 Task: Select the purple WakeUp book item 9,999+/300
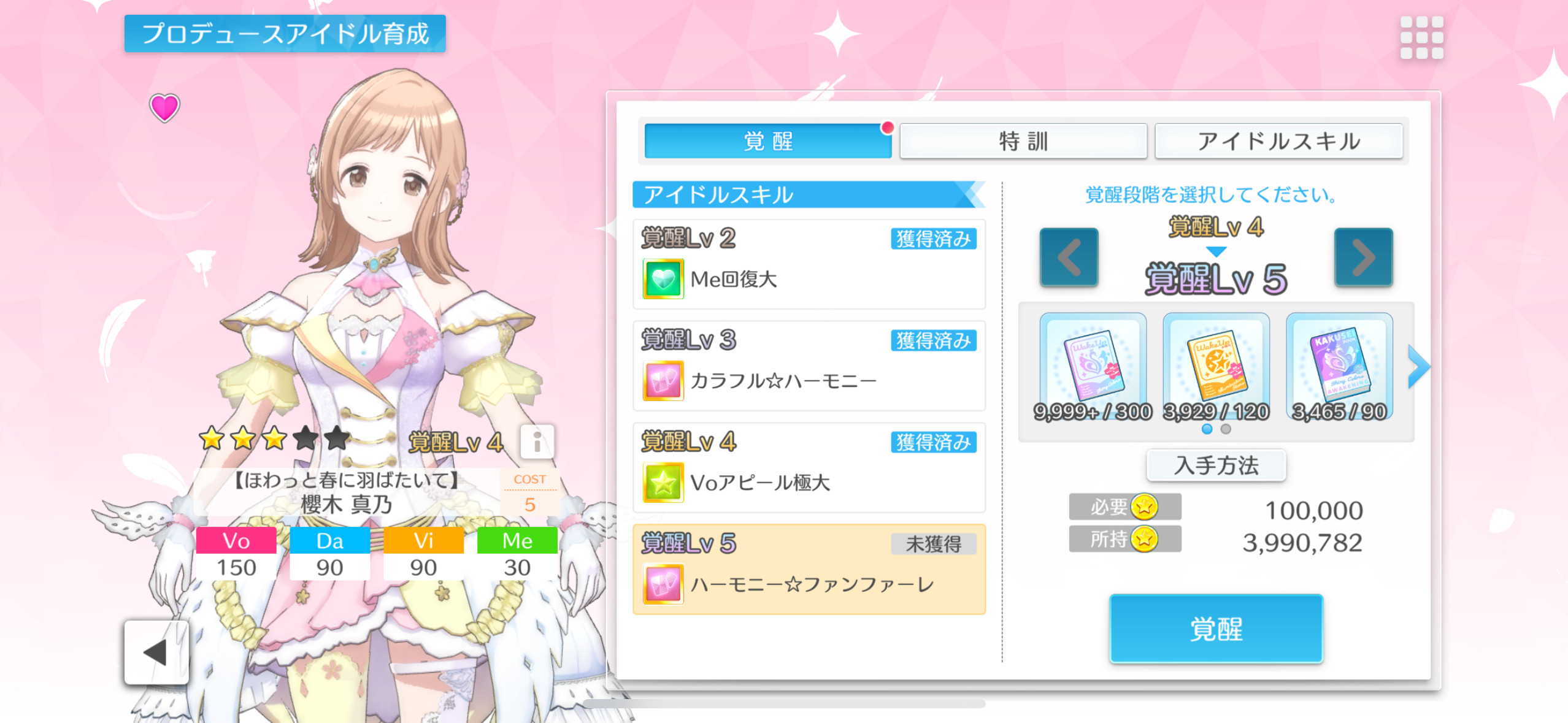tap(1093, 367)
